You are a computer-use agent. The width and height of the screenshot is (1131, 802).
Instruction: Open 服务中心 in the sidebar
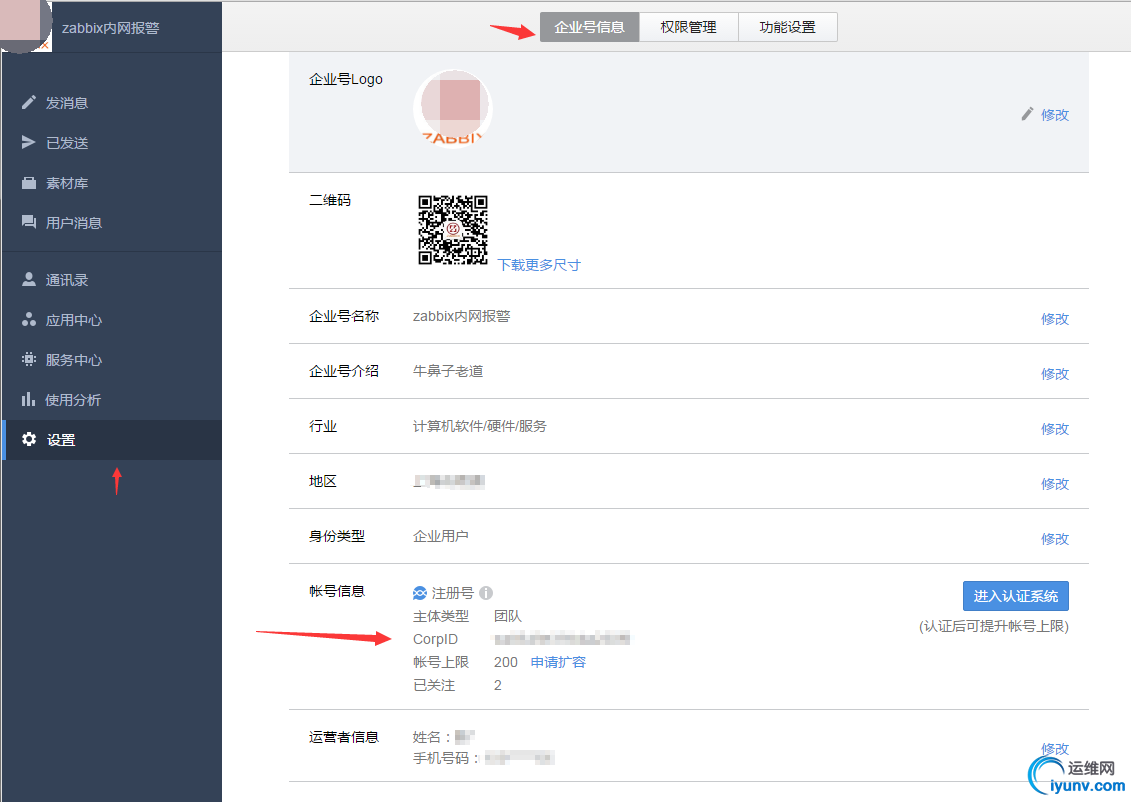pos(113,360)
